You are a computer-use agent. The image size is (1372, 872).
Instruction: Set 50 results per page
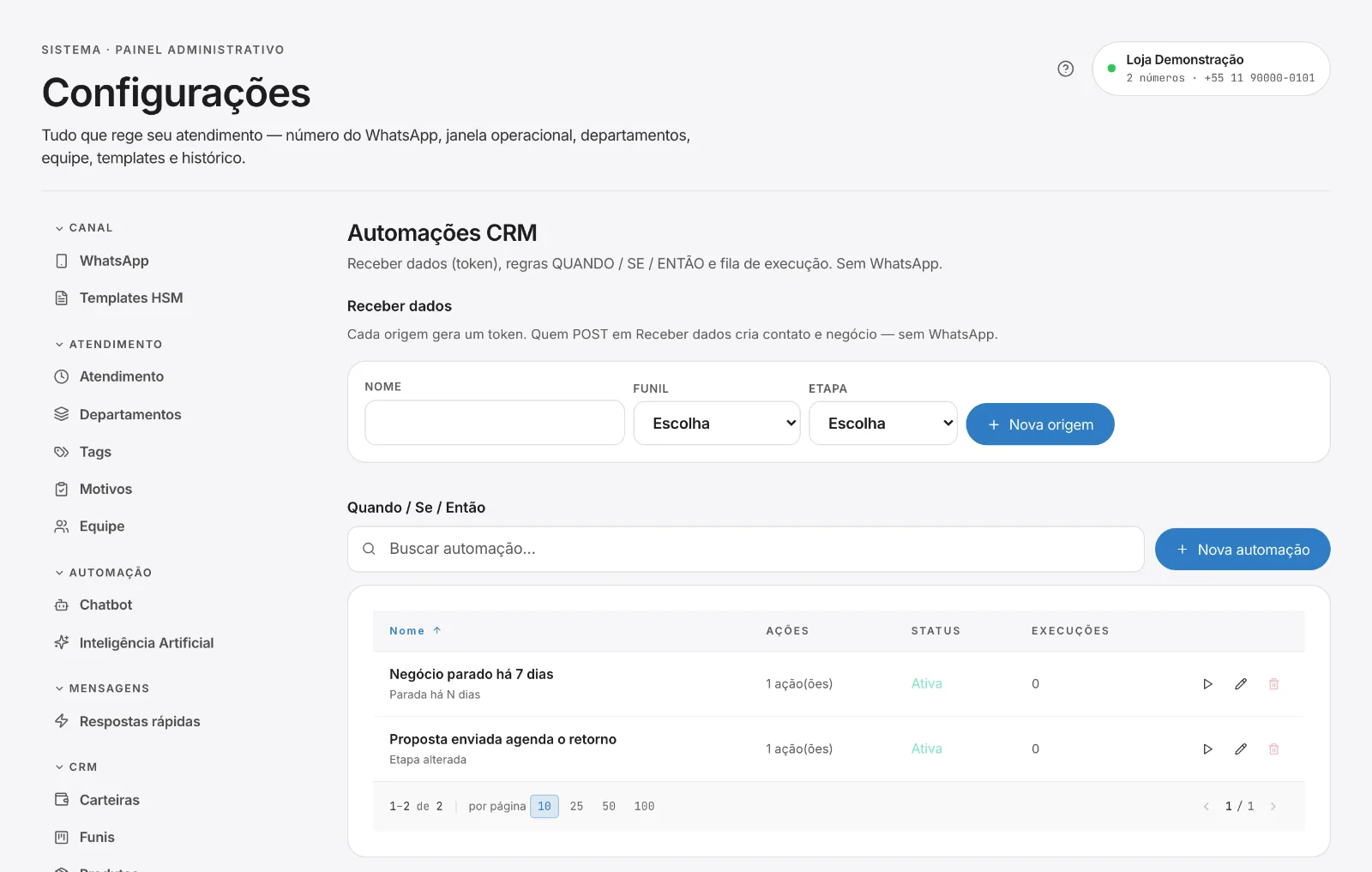tap(609, 806)
